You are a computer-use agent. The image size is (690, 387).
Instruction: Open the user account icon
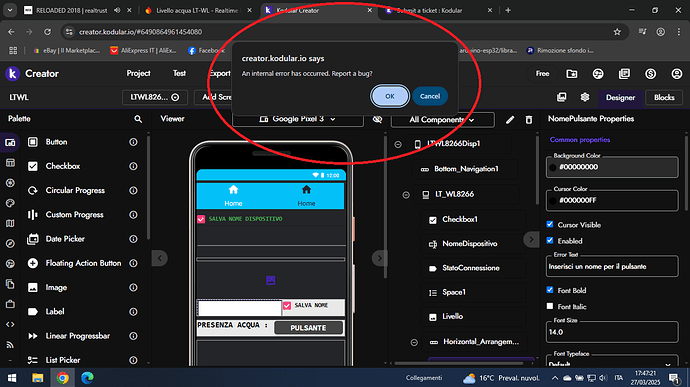coord(677,74)
